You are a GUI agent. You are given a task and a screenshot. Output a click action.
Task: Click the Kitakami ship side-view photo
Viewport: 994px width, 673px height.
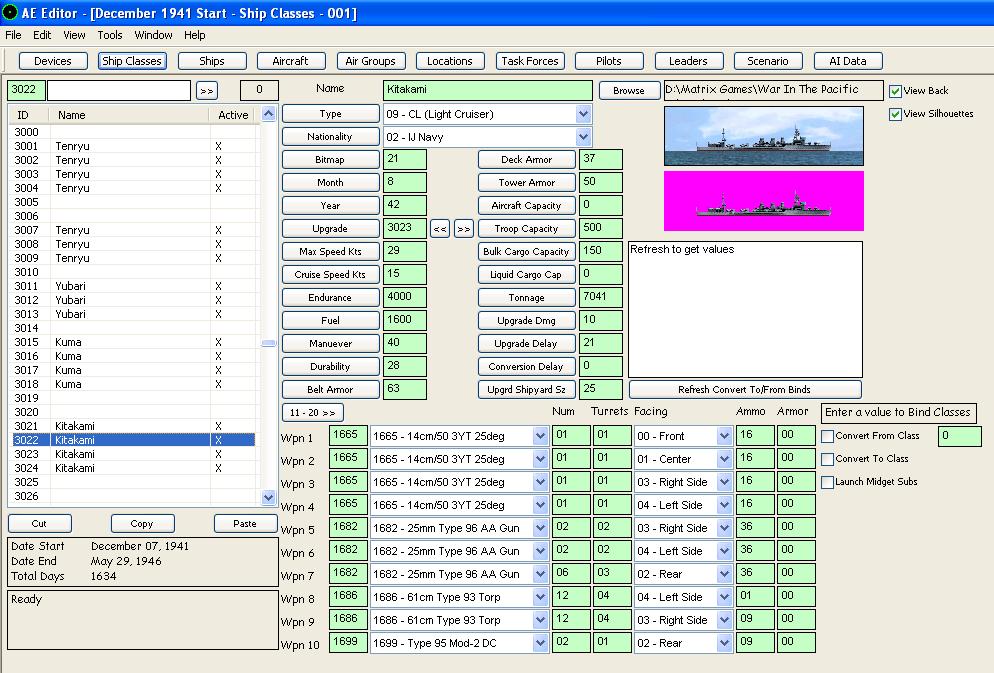pos(764,136)
